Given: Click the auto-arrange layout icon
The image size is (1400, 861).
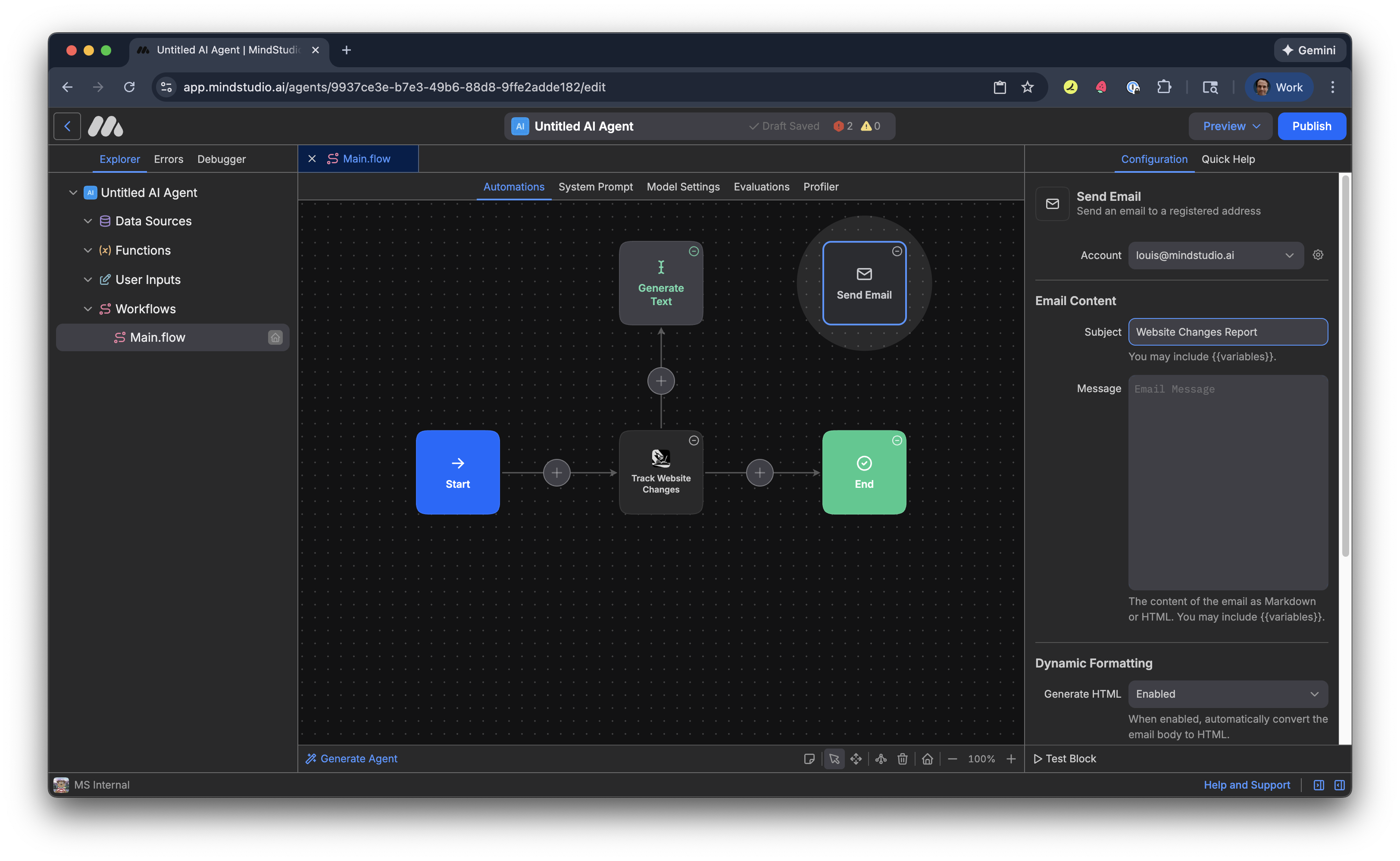Looking at the screenshot, I should [x=881, y=758].
